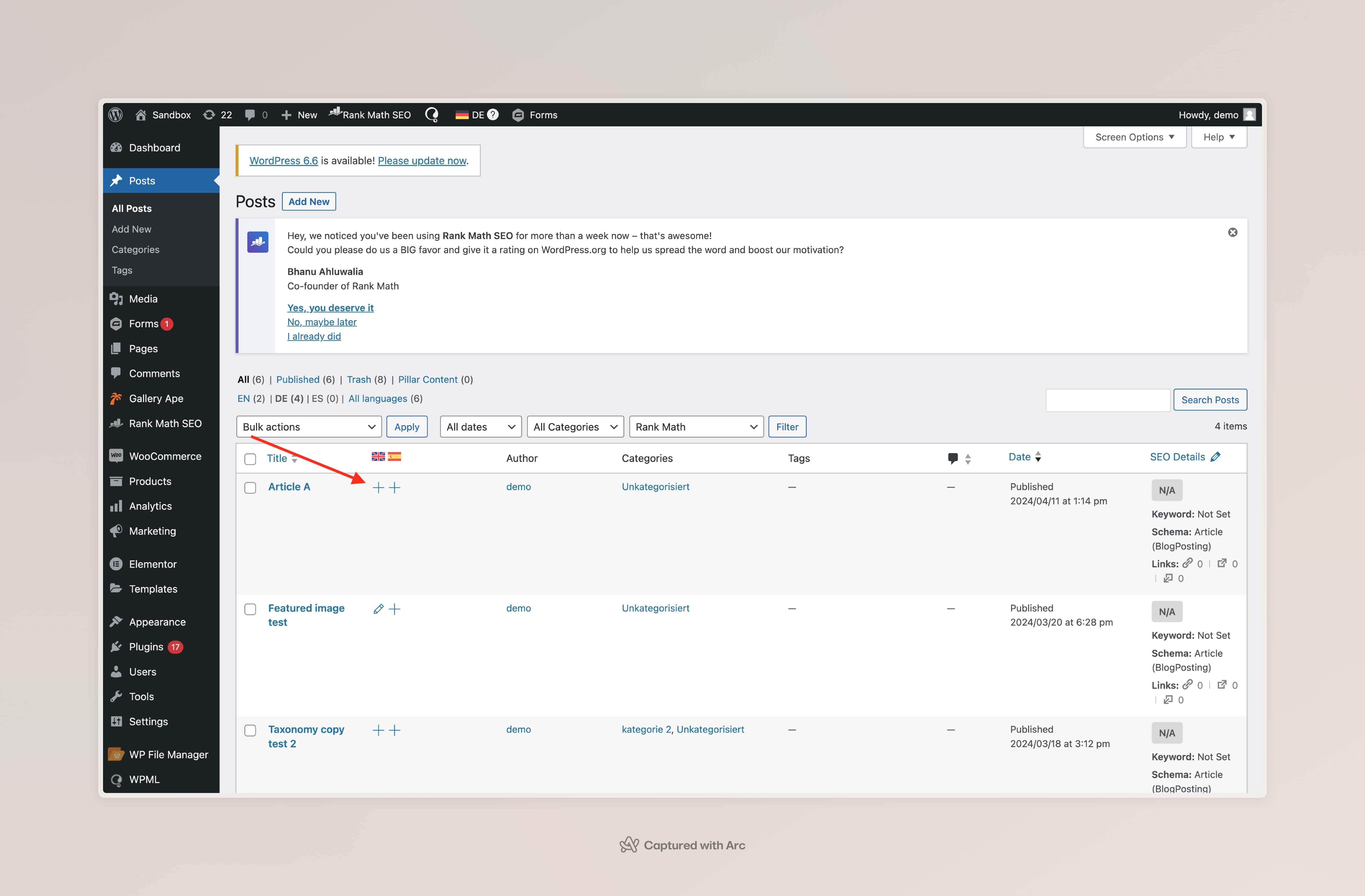The width and height of the screenshot is (1365, 896).
Task: Select the Featured image test checkbox
Action: (250, 609)
